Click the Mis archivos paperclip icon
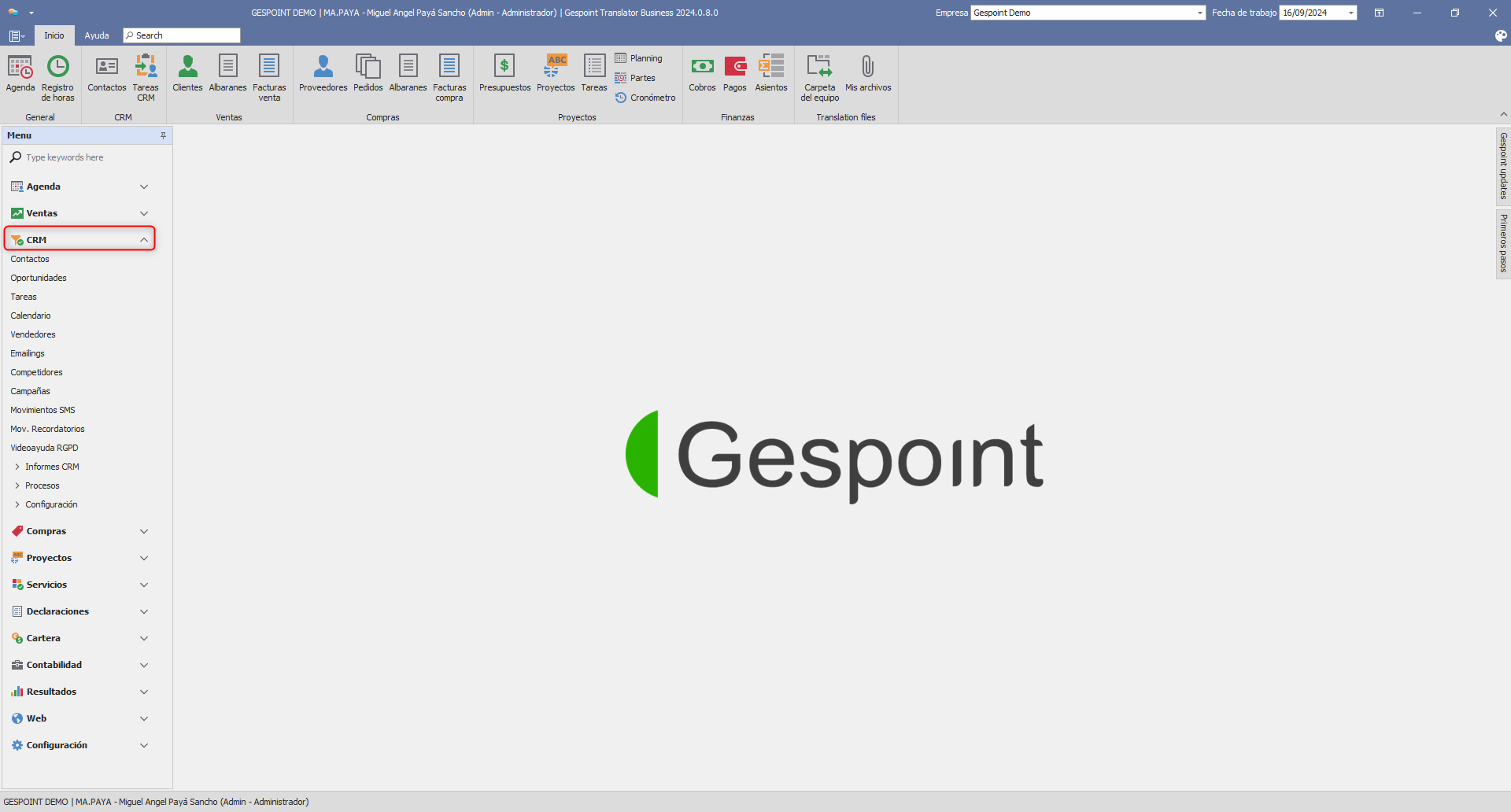The width and height of the screenshot is (1511, 812). click(867, 68)
